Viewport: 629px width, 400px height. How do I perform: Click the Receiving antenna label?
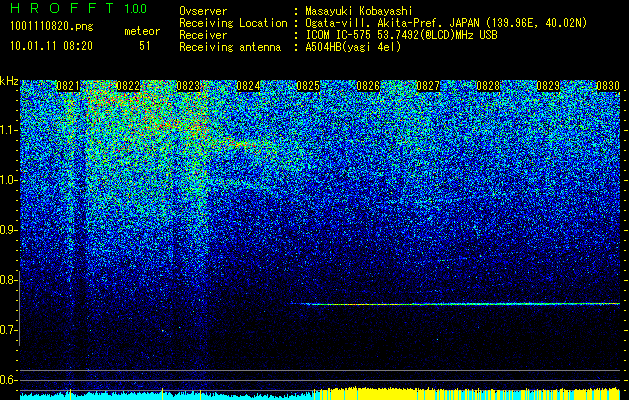pos(230,47)
